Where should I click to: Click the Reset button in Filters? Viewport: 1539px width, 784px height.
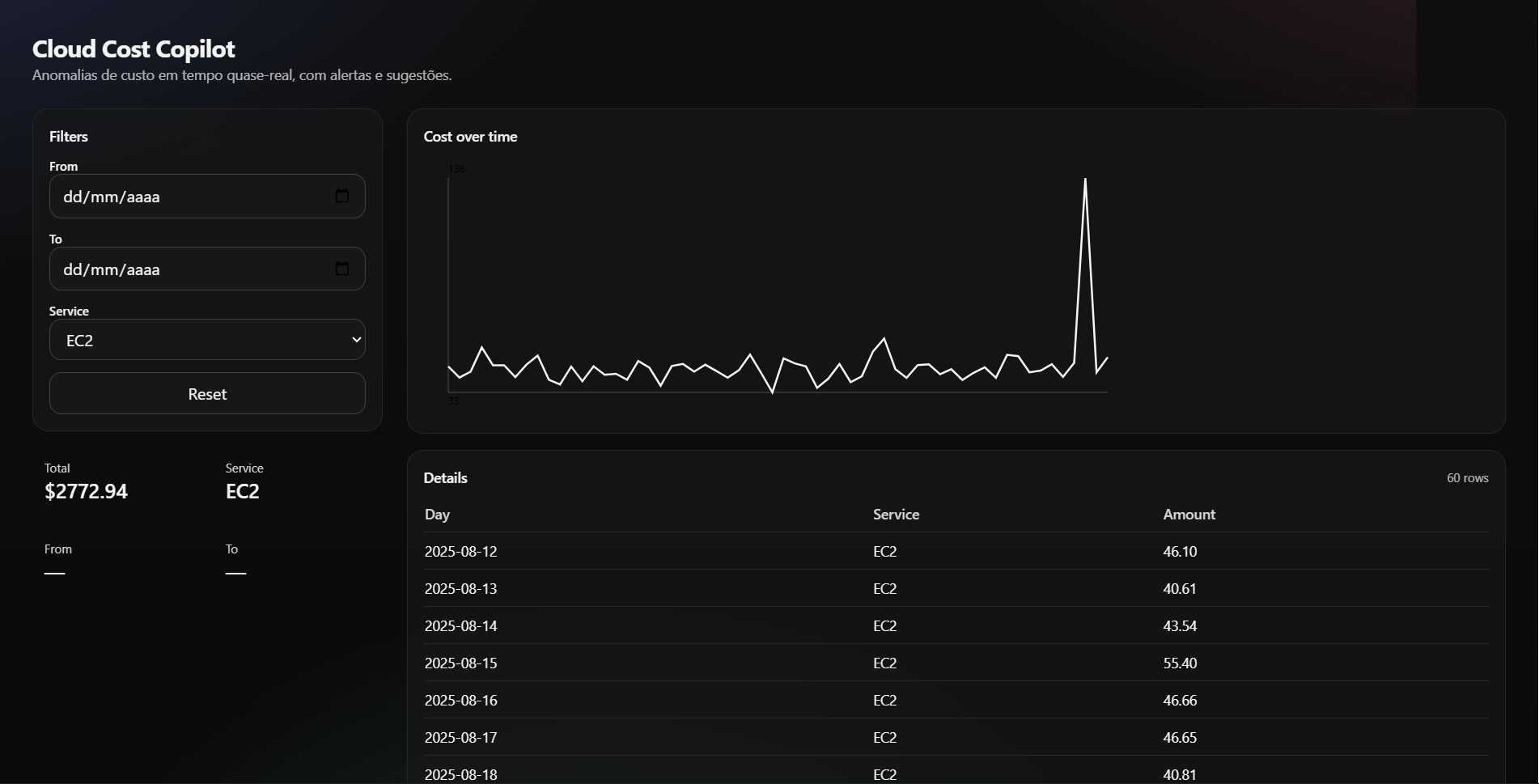point(207,393)
